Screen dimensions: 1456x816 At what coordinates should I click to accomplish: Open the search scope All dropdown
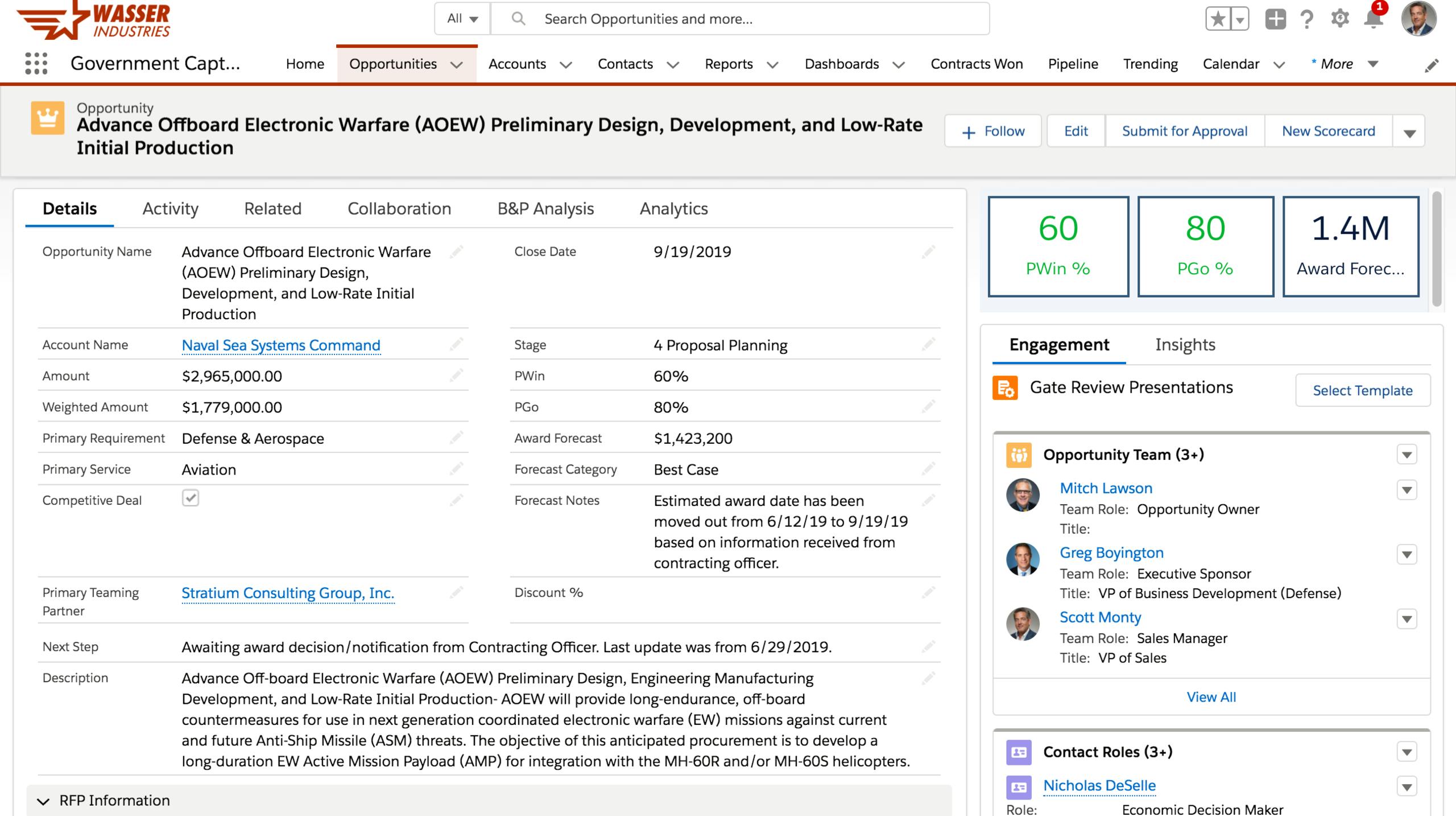pyautogui.click(x=462, y=19)
